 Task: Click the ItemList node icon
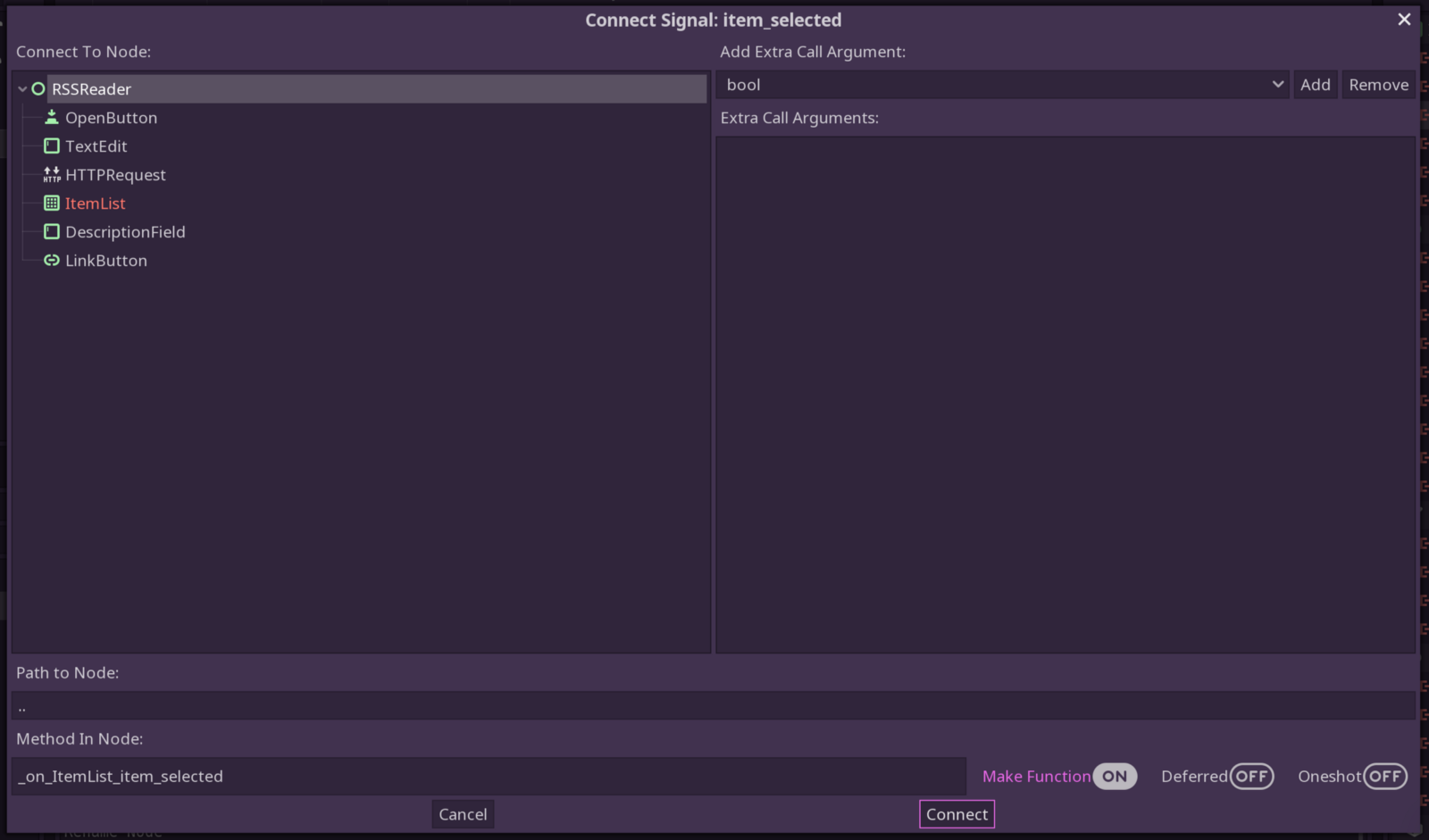[x=52, y=204]
